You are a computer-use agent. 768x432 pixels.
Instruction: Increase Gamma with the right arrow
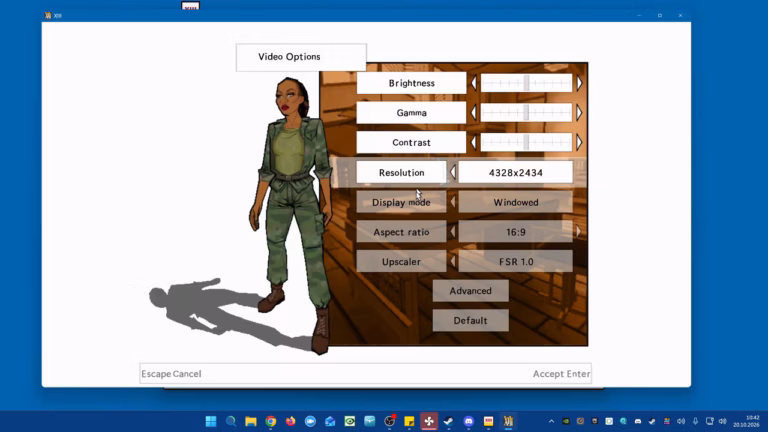[x=579, y=113]
